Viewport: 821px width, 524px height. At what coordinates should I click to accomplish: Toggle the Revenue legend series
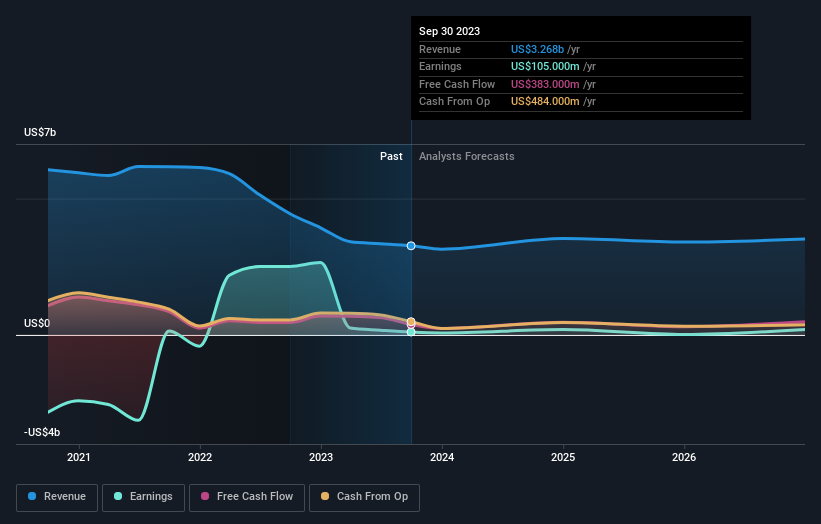57,497
